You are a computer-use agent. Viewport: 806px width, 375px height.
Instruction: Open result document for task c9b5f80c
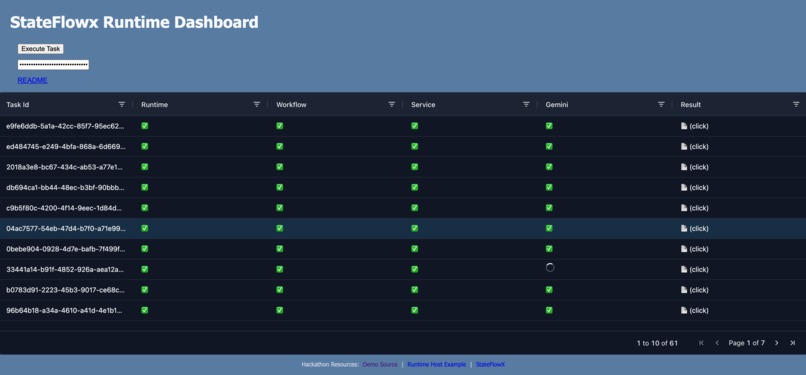(694, 208)
